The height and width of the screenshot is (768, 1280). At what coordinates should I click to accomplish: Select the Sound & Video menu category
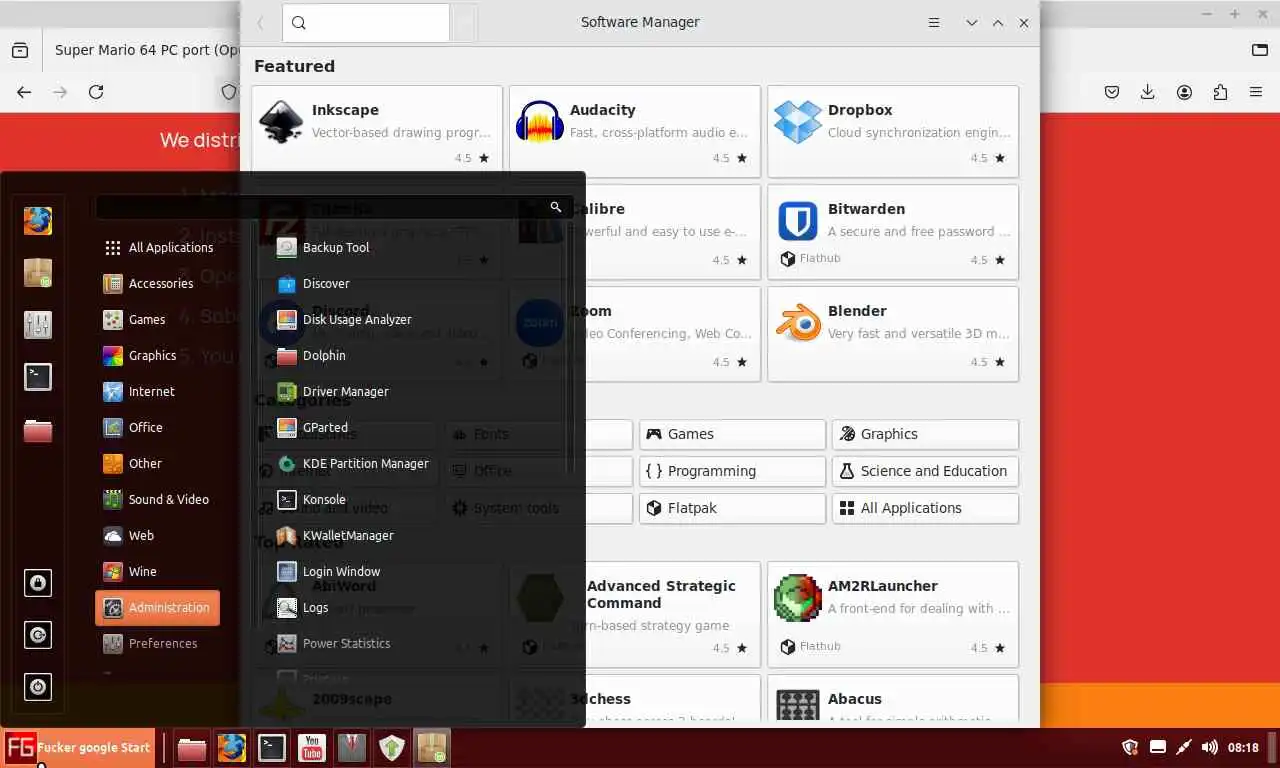click(158, 499)
